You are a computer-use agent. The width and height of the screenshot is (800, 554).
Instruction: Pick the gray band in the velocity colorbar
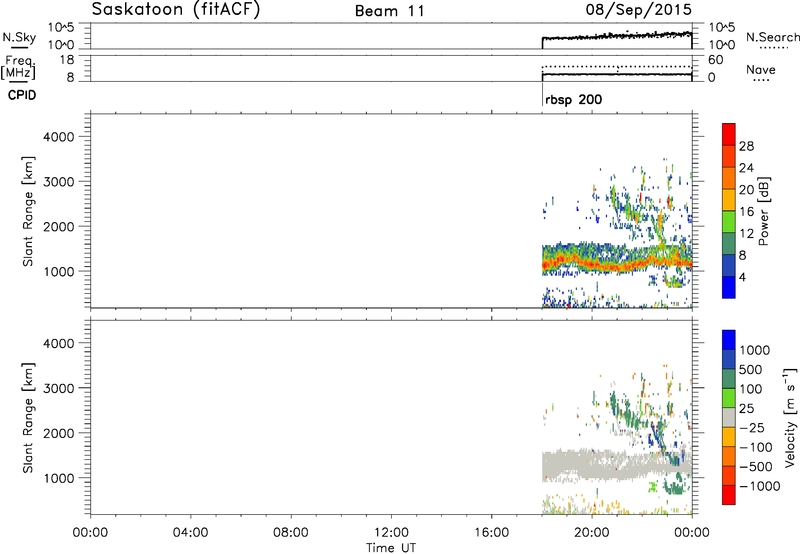point(729,418)
